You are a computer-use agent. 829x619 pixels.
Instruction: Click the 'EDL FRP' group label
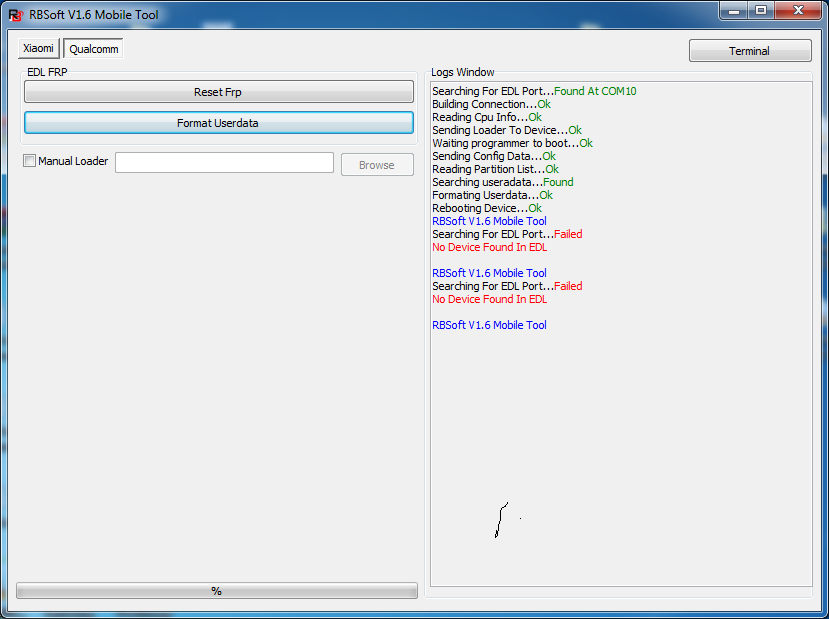click(x=47, y=72)
